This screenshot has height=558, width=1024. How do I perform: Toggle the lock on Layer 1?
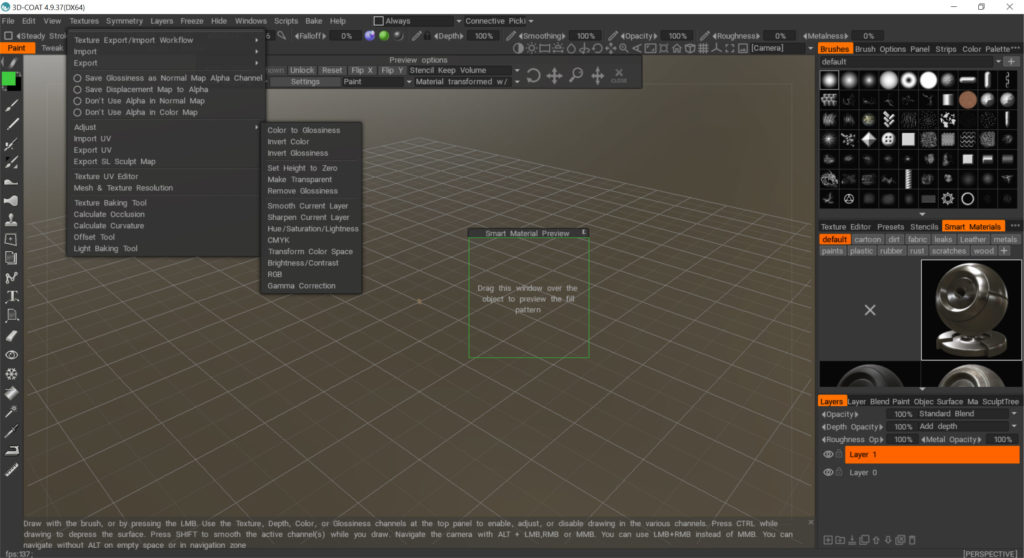pyautogui.click(x=839, y=455)
